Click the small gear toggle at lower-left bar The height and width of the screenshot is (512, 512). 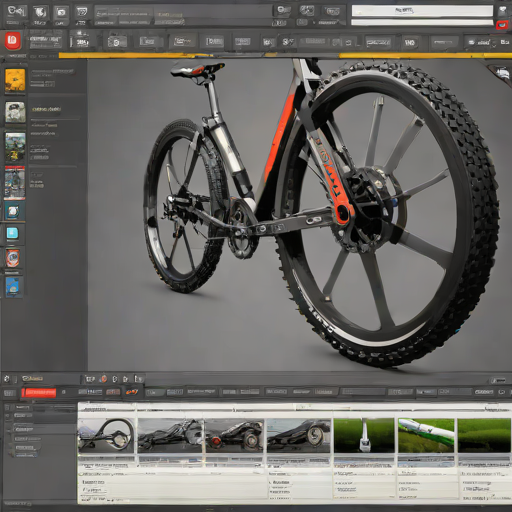[6, 379]
